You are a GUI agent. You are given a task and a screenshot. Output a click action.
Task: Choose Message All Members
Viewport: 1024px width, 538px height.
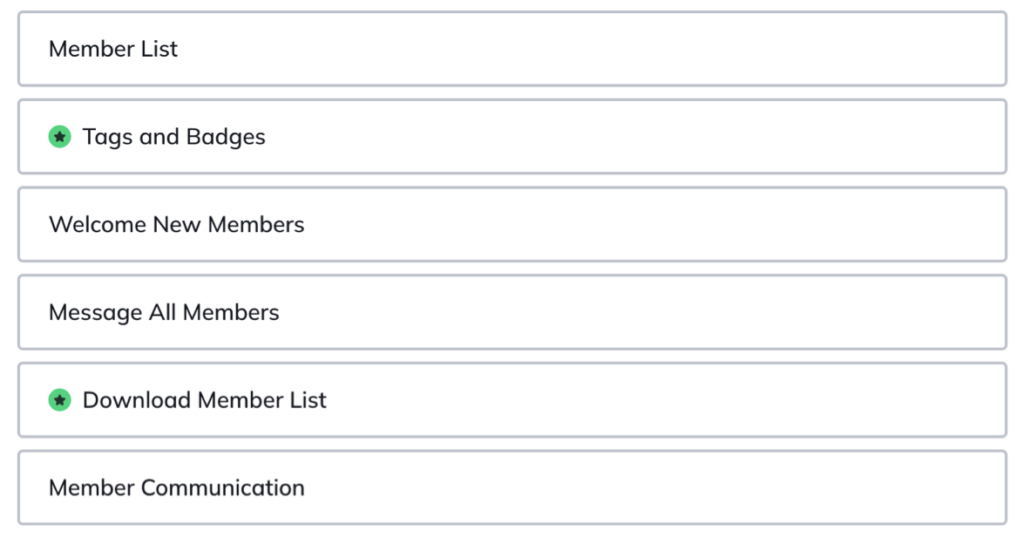point(512,312)
